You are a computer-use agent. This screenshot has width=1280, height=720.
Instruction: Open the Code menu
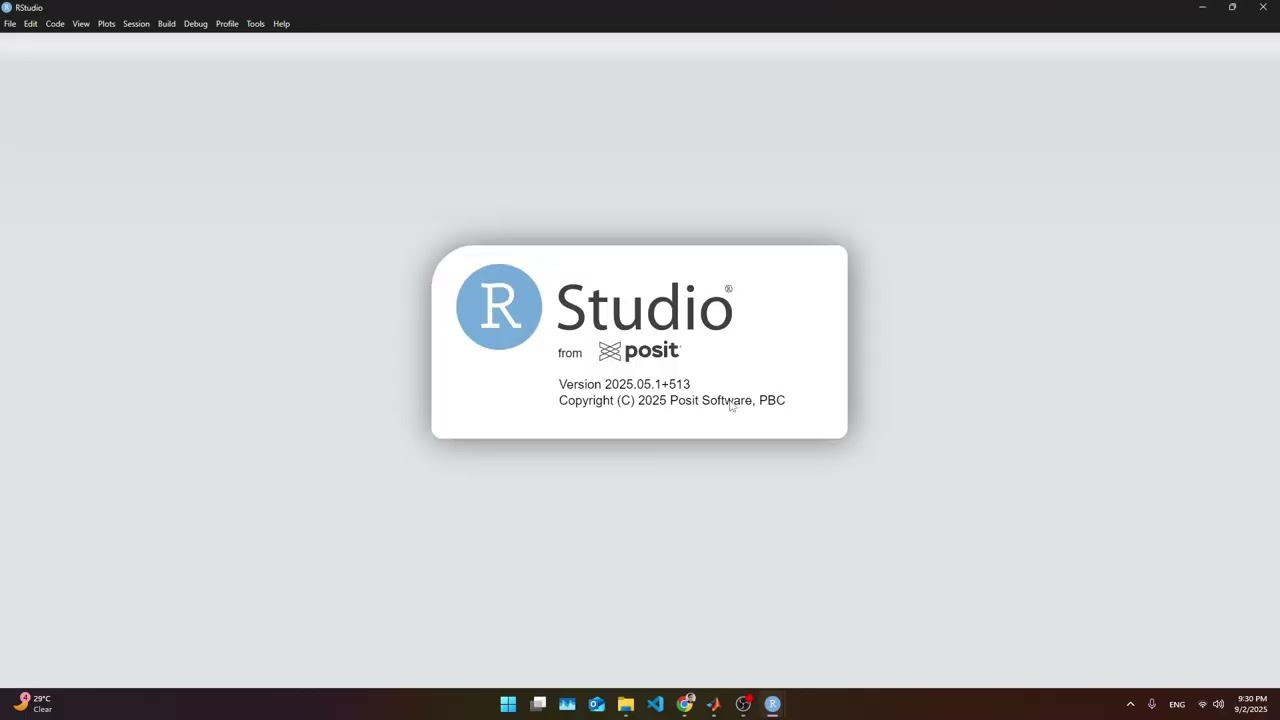tap(55, 24)
